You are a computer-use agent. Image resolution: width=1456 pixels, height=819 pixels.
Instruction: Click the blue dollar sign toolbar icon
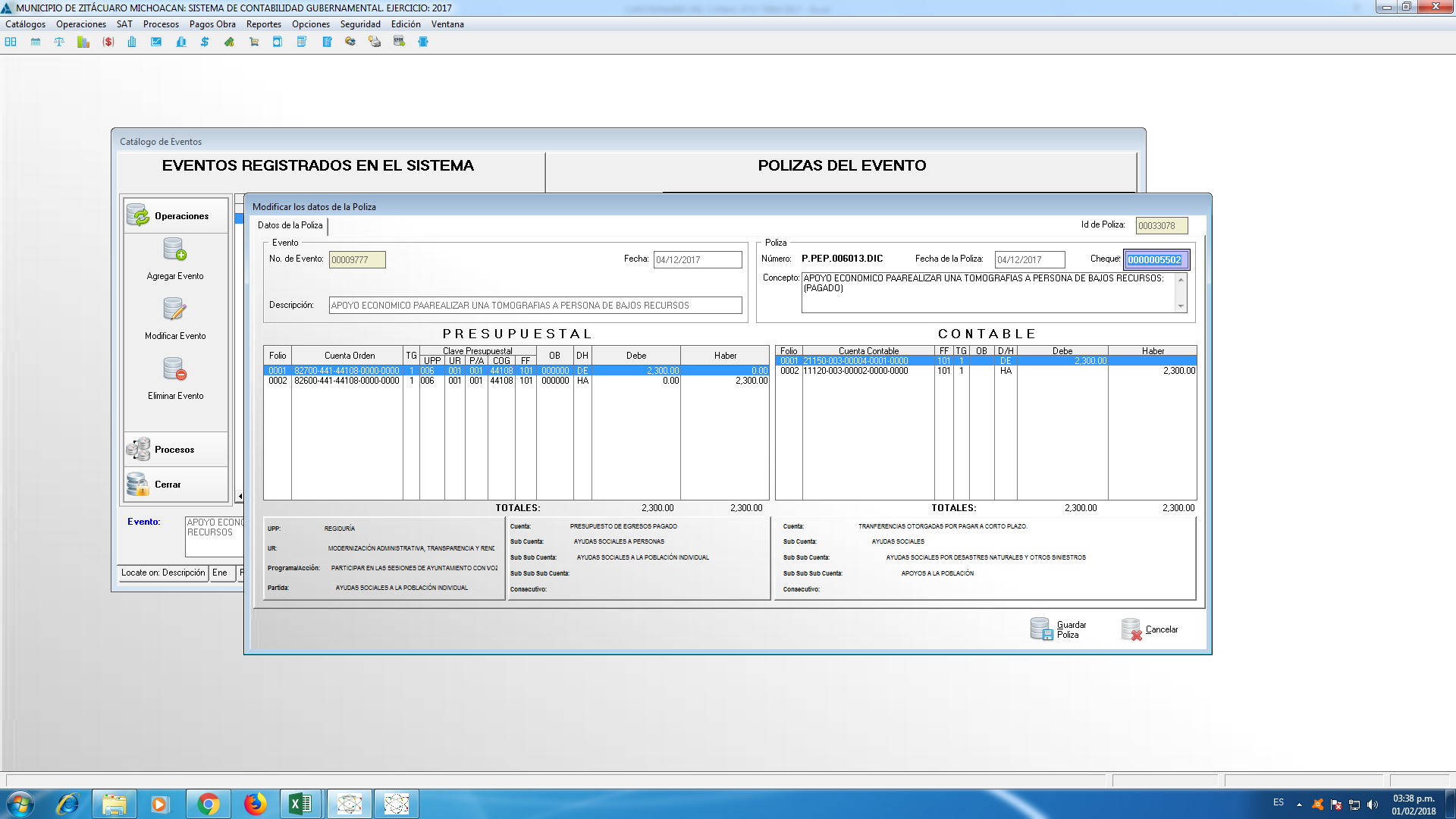205,42
